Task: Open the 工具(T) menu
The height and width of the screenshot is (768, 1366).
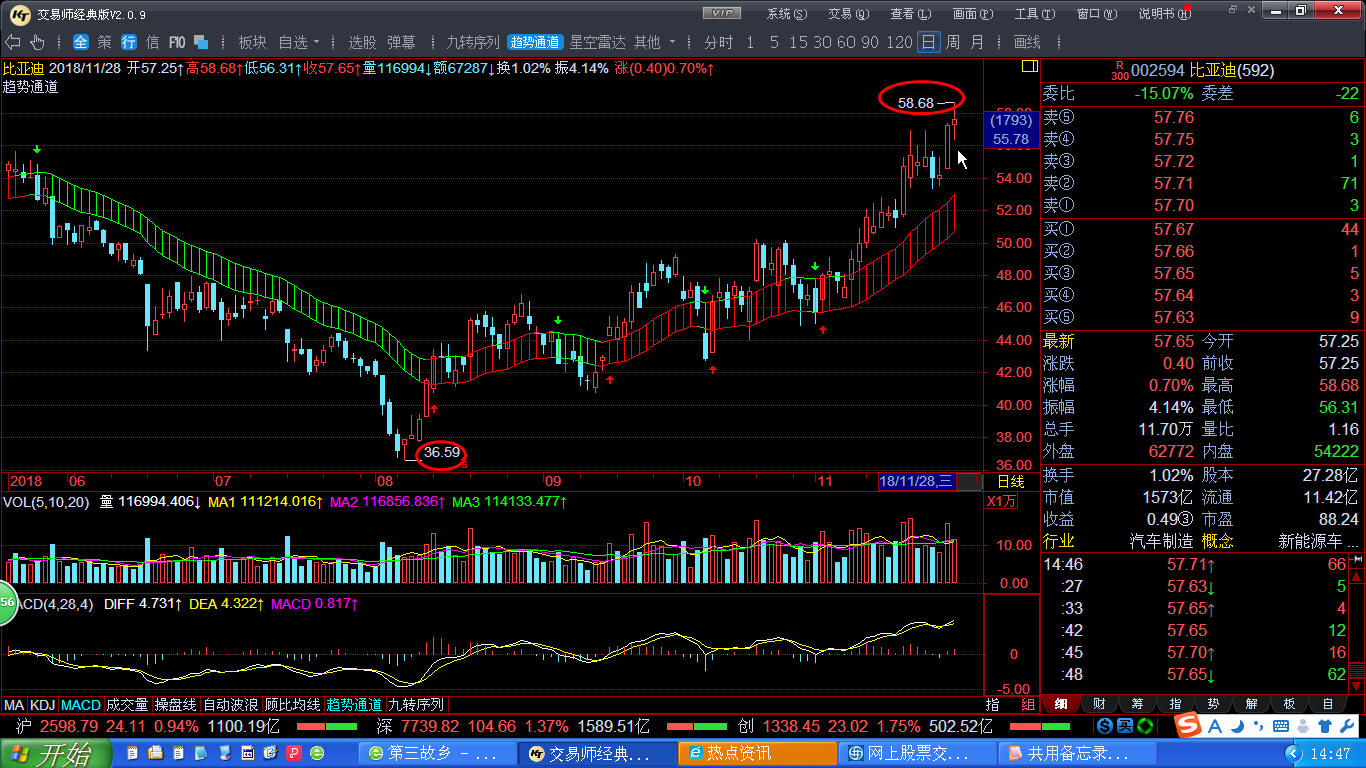Action: [x=1034, y=14]
